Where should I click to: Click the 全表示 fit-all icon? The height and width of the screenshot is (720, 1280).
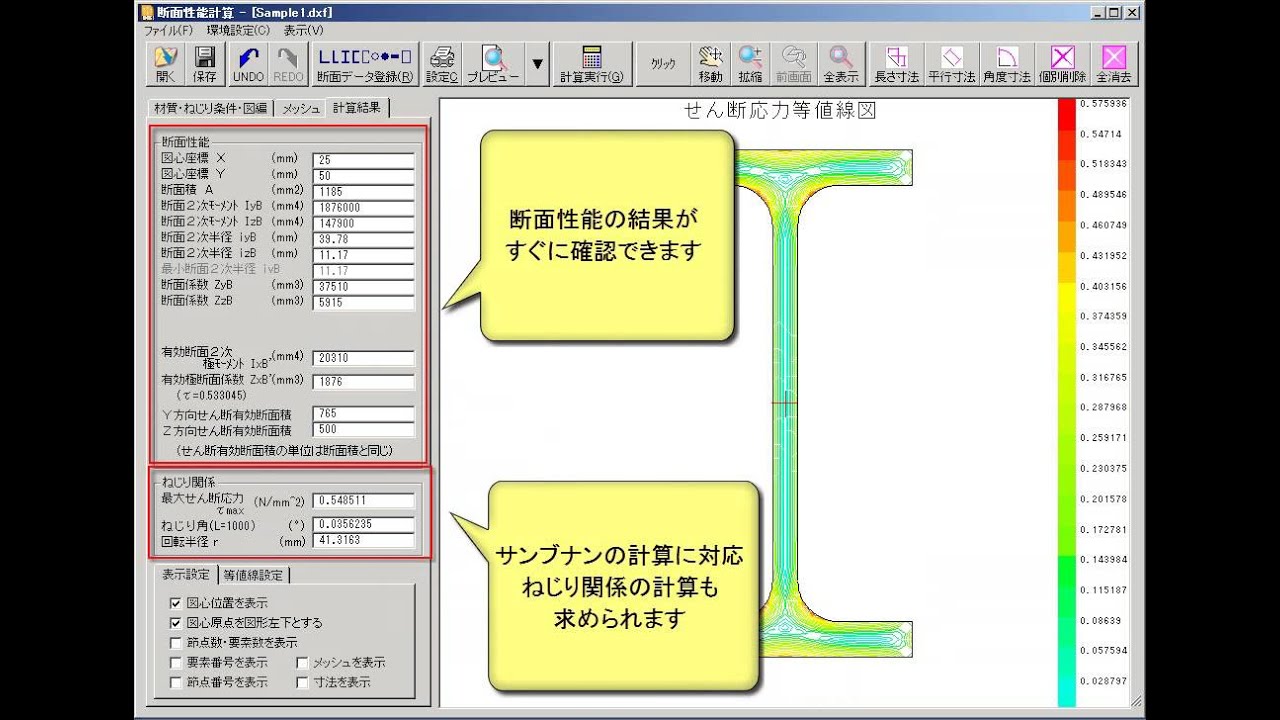841,64
